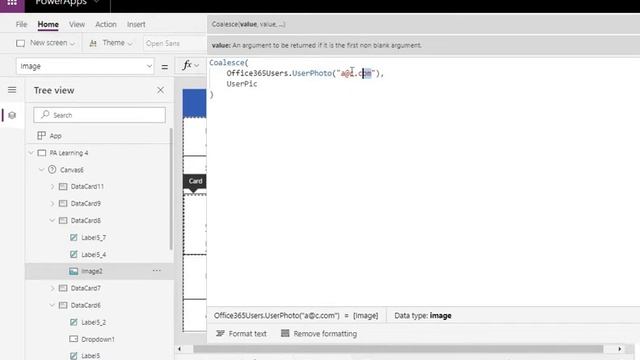Collapse the PA Learning 4 screen
This screenshot has height=360, width=640.
[x=31, y=153]
